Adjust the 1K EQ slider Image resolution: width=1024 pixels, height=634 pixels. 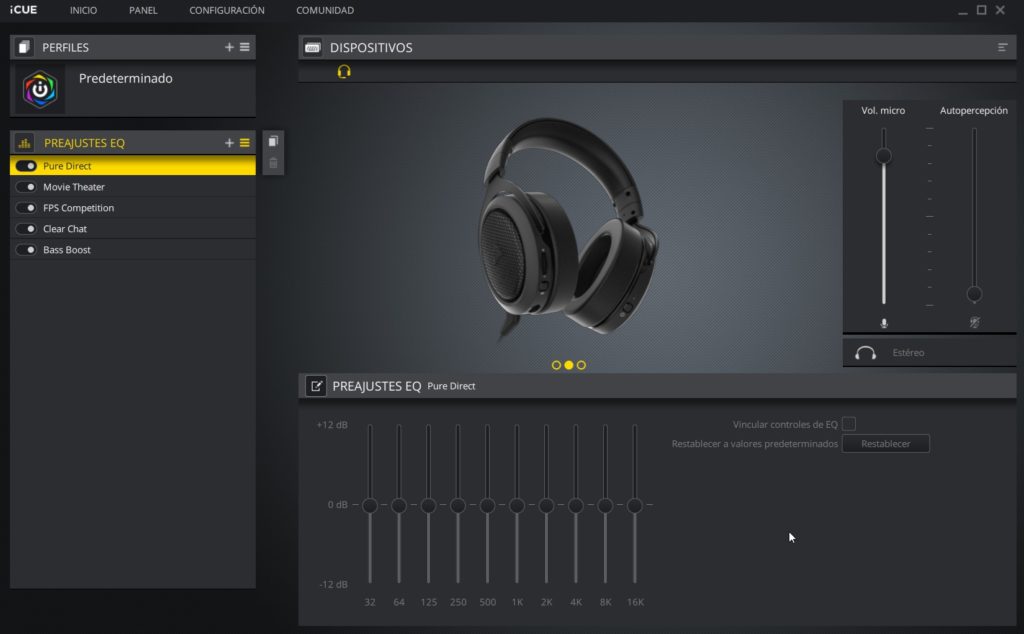click(517, 505)
